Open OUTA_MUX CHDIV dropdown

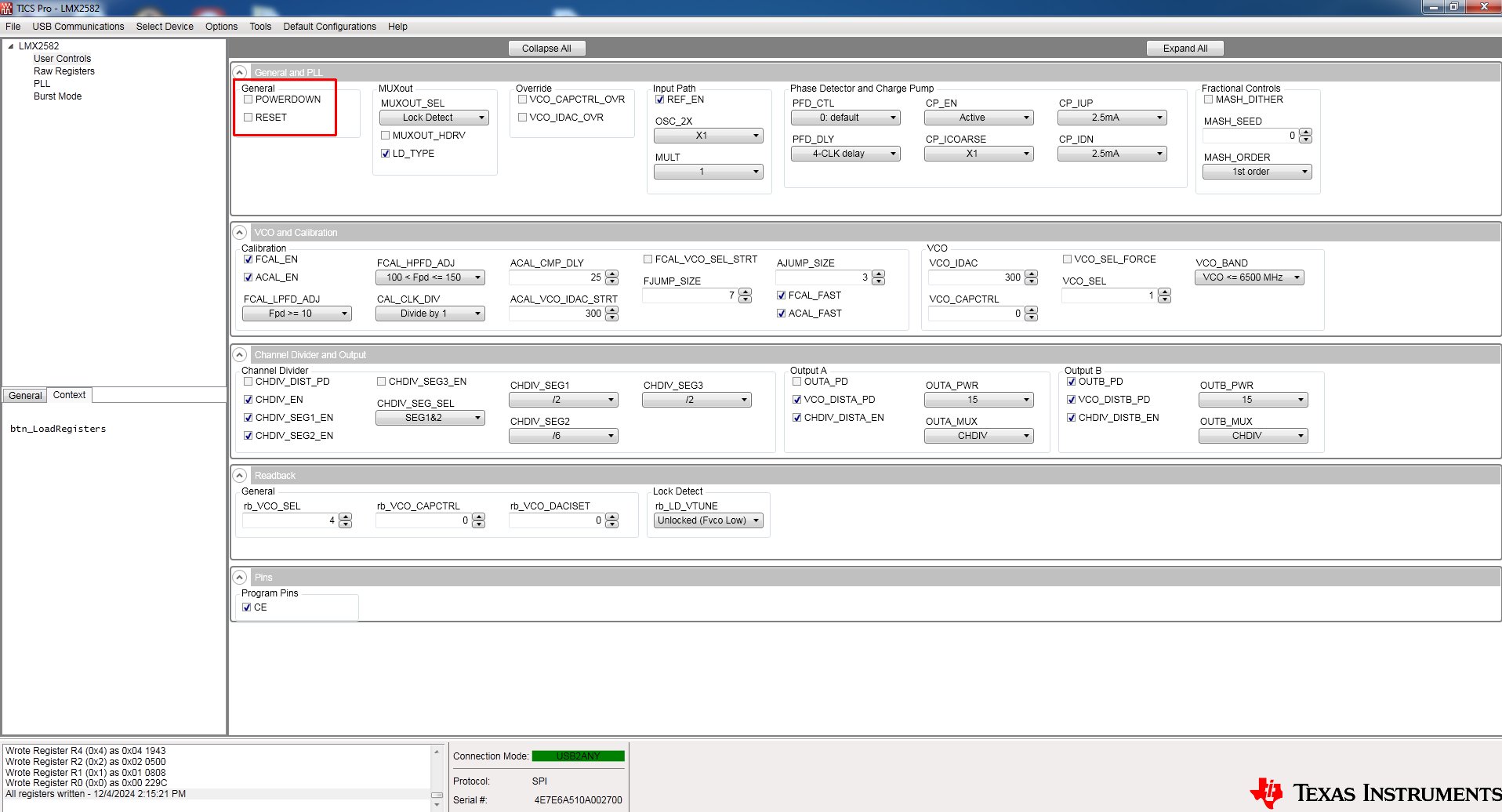pos(979,436)
